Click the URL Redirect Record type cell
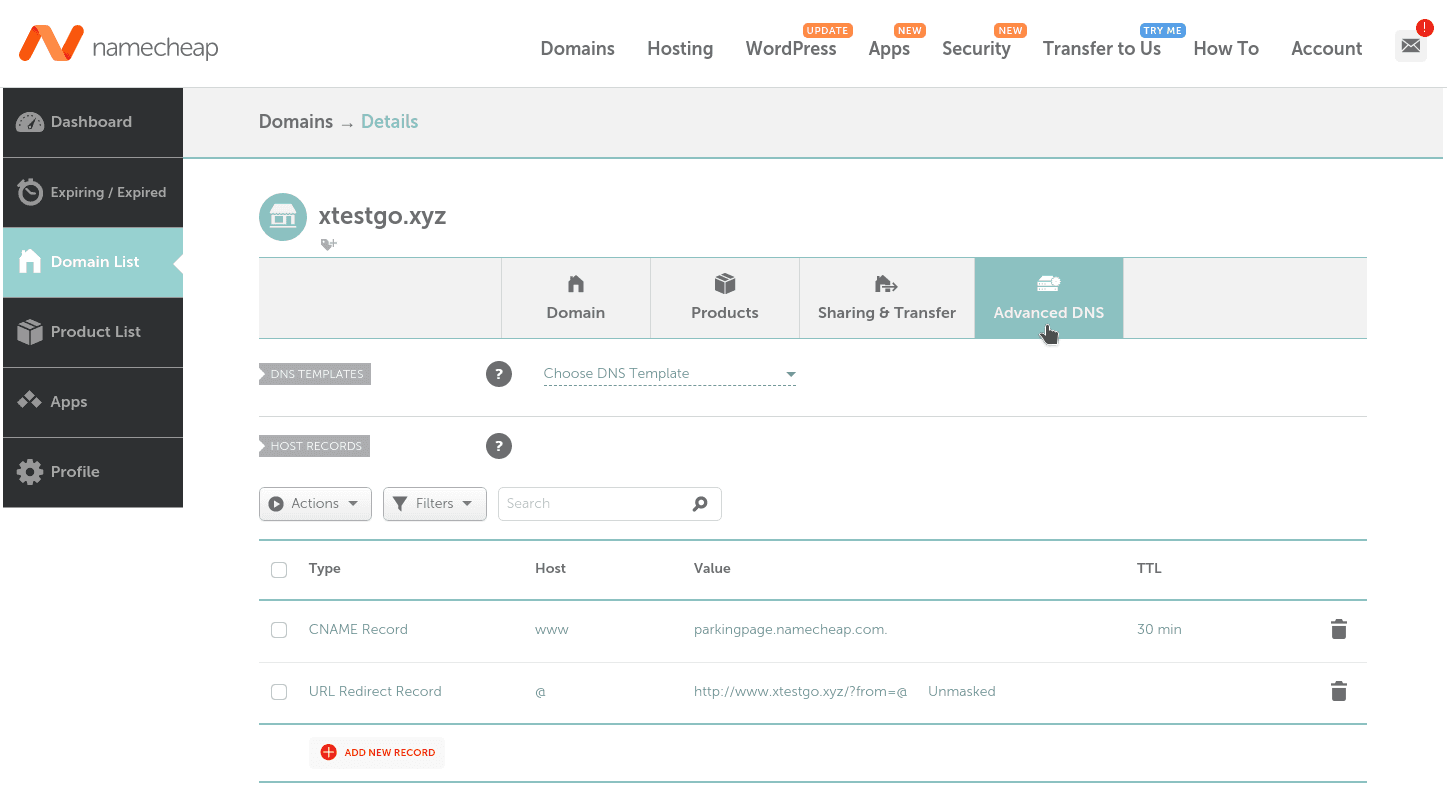 (x=375, y=692)
